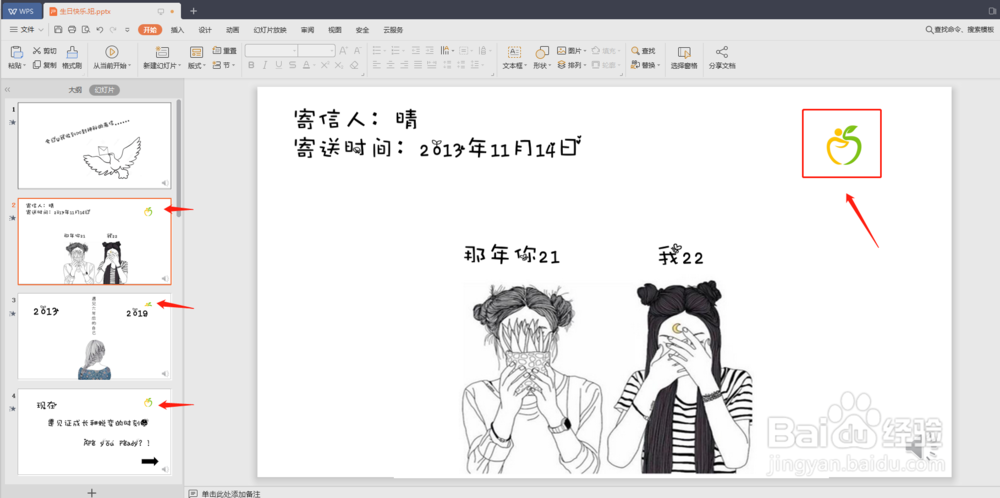Open font color A picker
Viewport: 1000px width, 498px height.
click(308, 65)
